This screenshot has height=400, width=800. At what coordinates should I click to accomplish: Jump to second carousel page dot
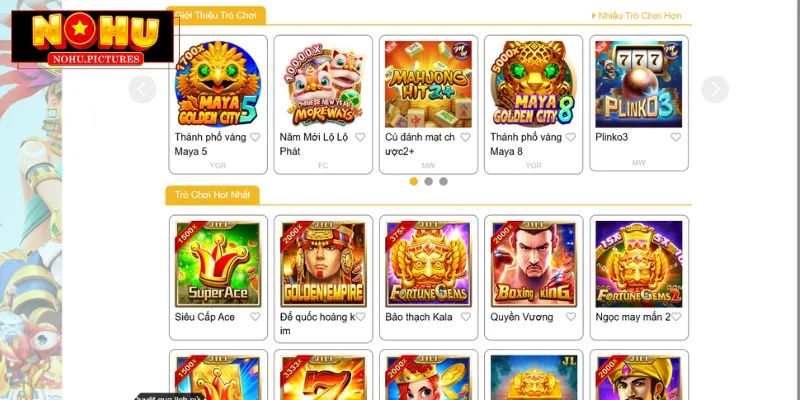(x=429, y=181)
